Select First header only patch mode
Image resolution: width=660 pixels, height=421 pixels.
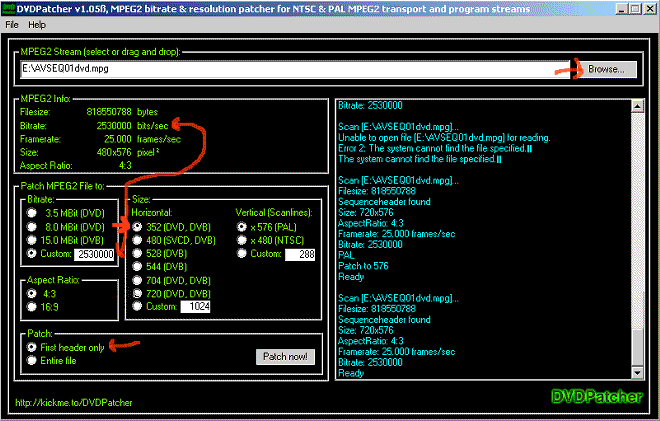[x=32, y=347]
